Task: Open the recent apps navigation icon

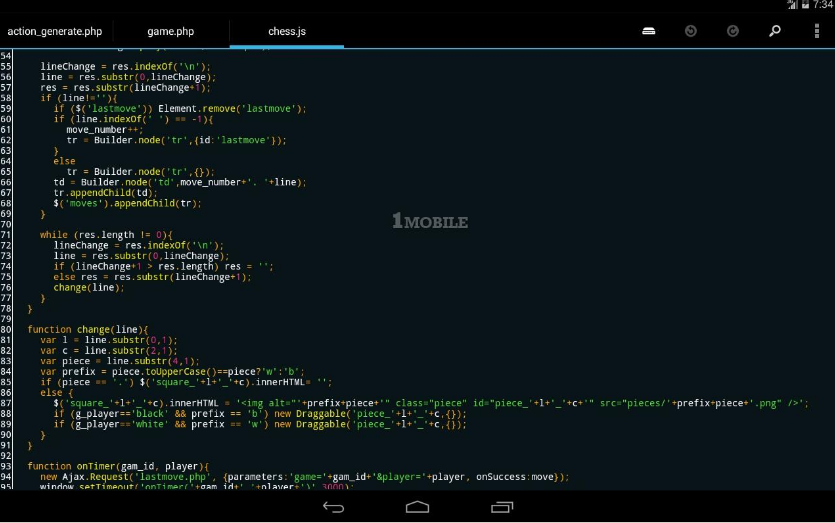Action: [x=502, y=507]
